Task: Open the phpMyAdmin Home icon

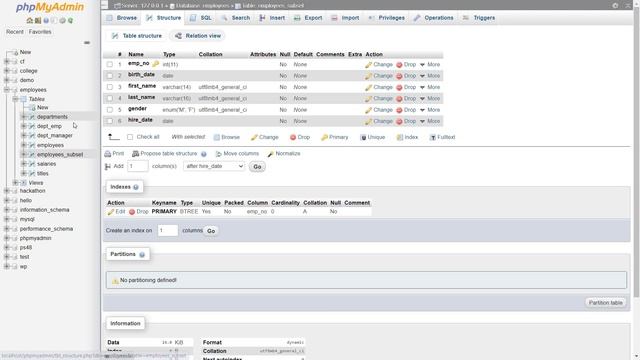Action: [x=29, y=20]
